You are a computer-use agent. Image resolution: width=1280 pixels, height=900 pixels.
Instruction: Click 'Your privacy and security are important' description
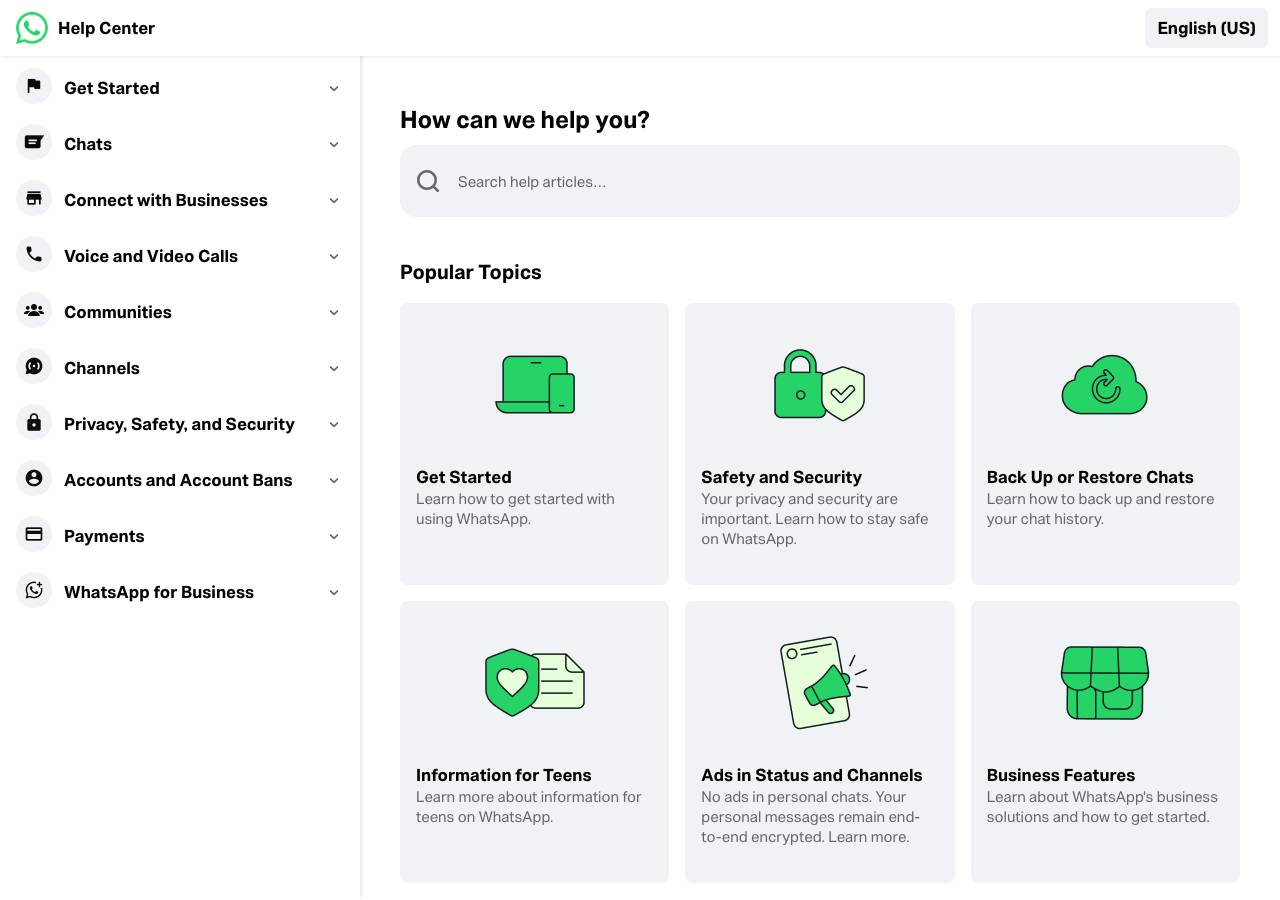(x=814, y=519)
